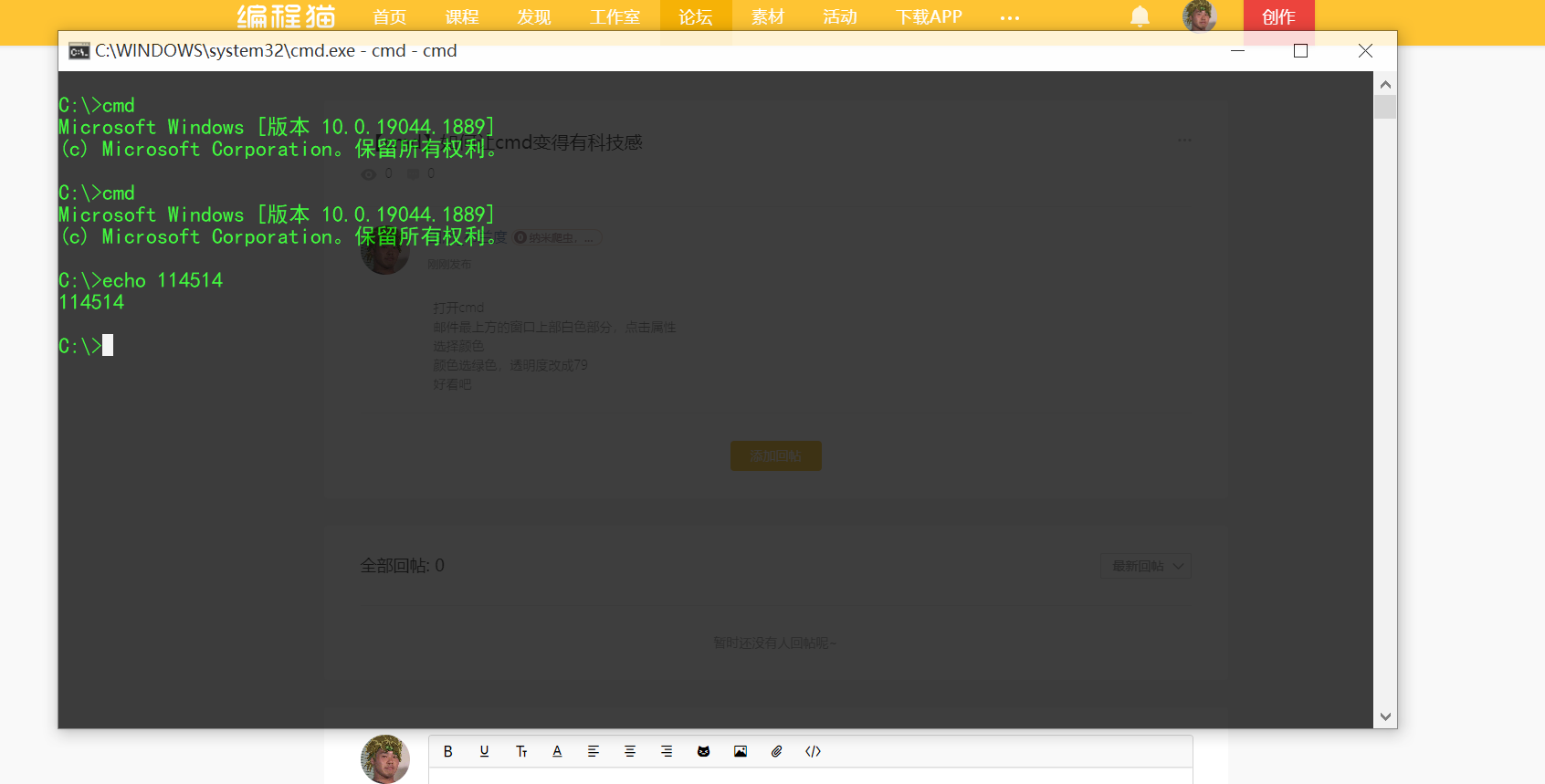Click the cmd scrollbar up arrow
Image resolution: width=1545 pixels, height=784 pixels.
[1385, 84]
